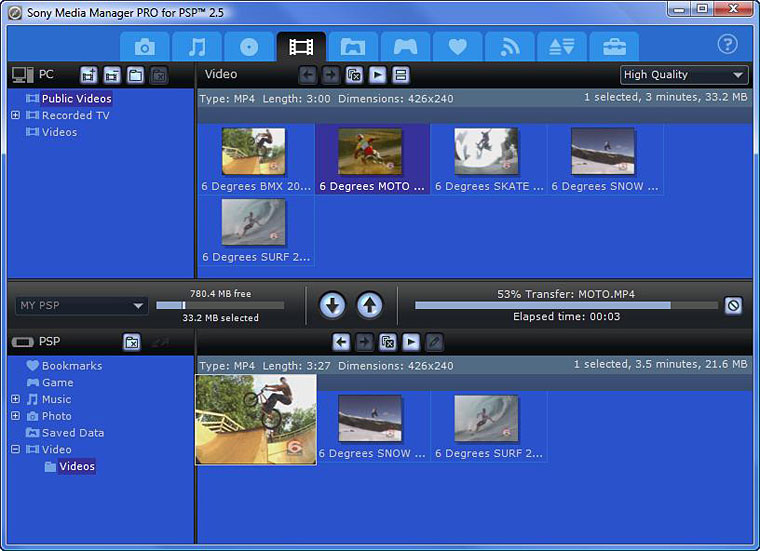This screenshot has height=551, width=760.
Task: Click the Help question mark icon
Action: click(x=728, y=44)
